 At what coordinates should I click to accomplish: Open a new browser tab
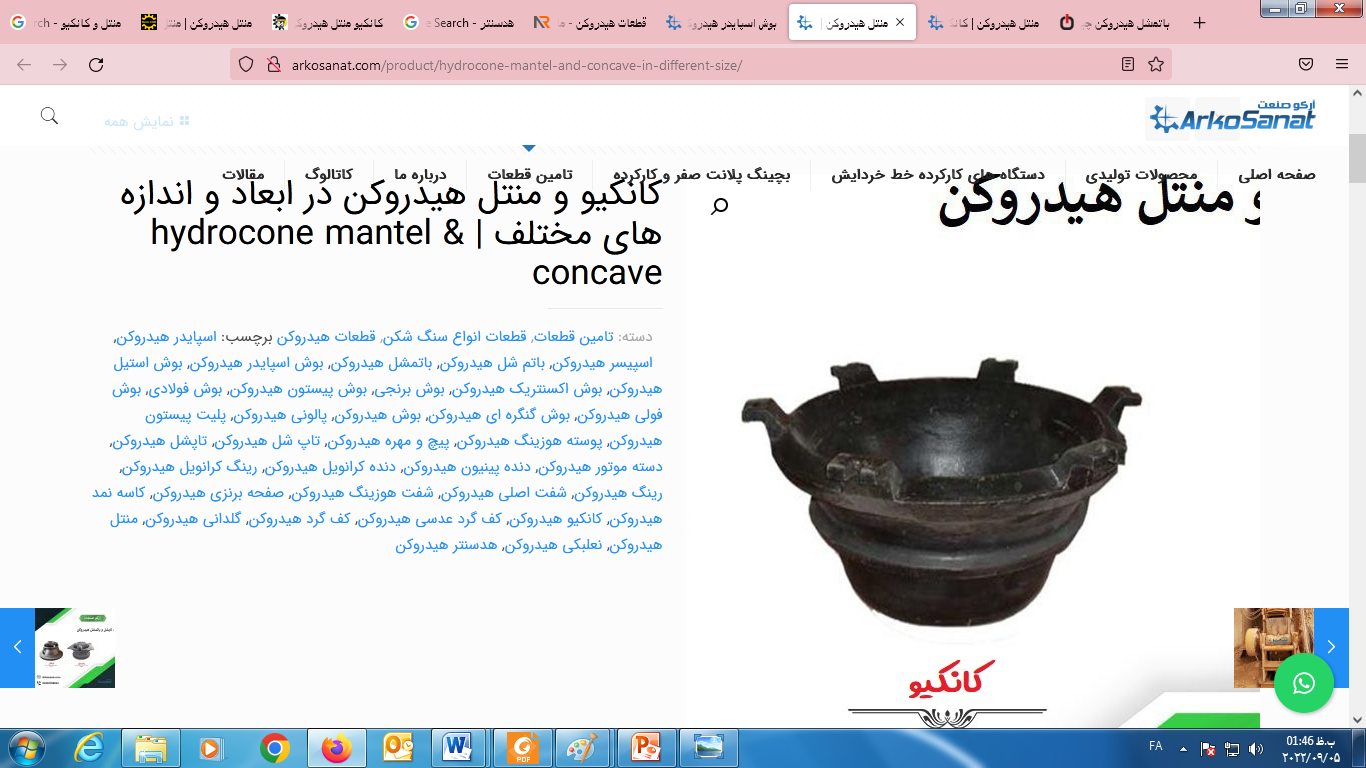[x=1200, y=22]
